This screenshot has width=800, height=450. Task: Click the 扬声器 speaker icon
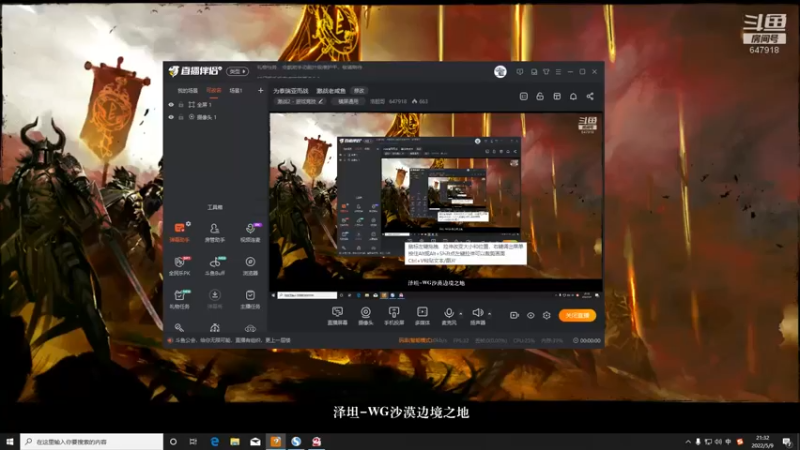pyautogui.click(x=477, y=313)
